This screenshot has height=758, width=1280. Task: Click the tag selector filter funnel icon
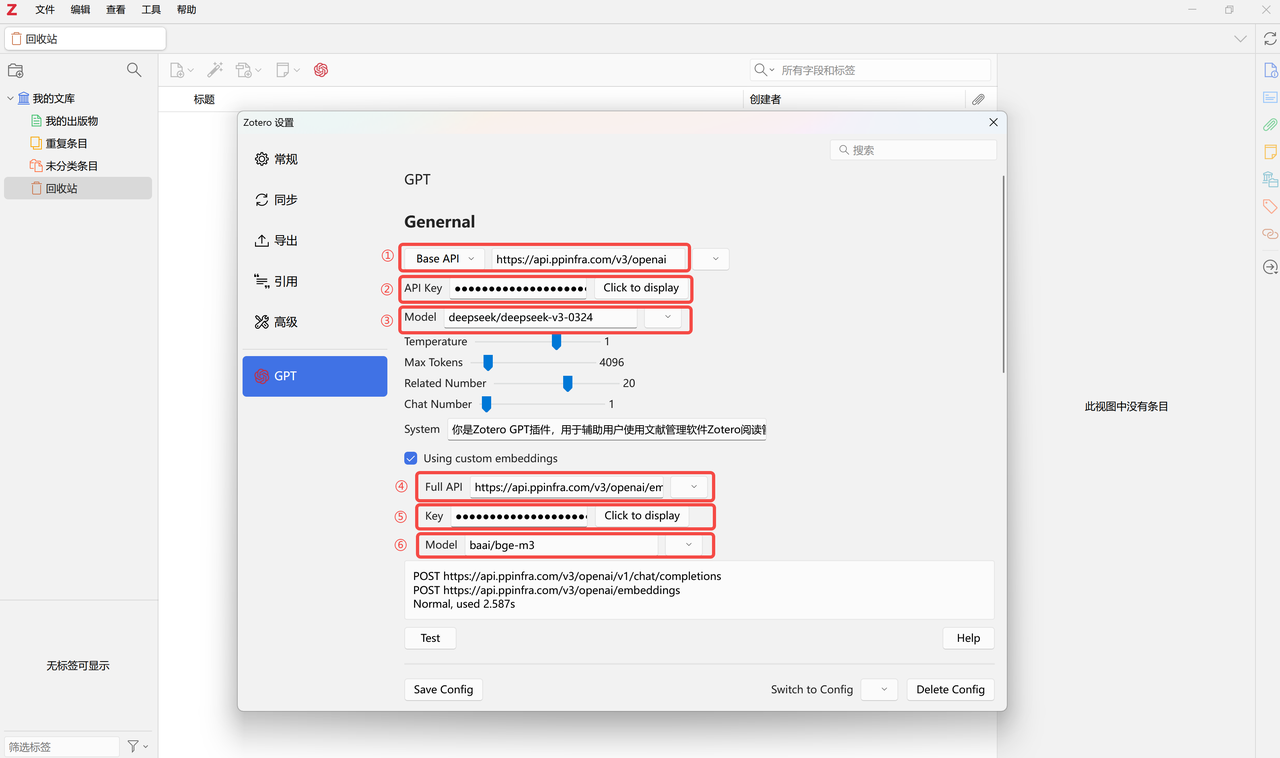pyautogui.click(x=132, y=746)
